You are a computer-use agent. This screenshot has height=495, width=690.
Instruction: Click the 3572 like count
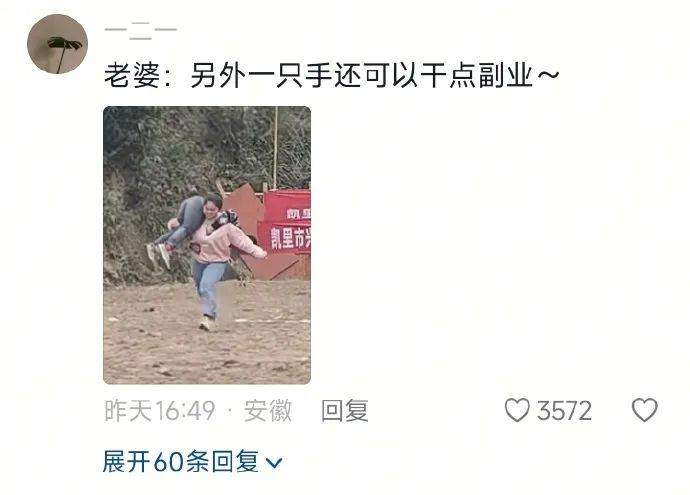tap(564, 411)
